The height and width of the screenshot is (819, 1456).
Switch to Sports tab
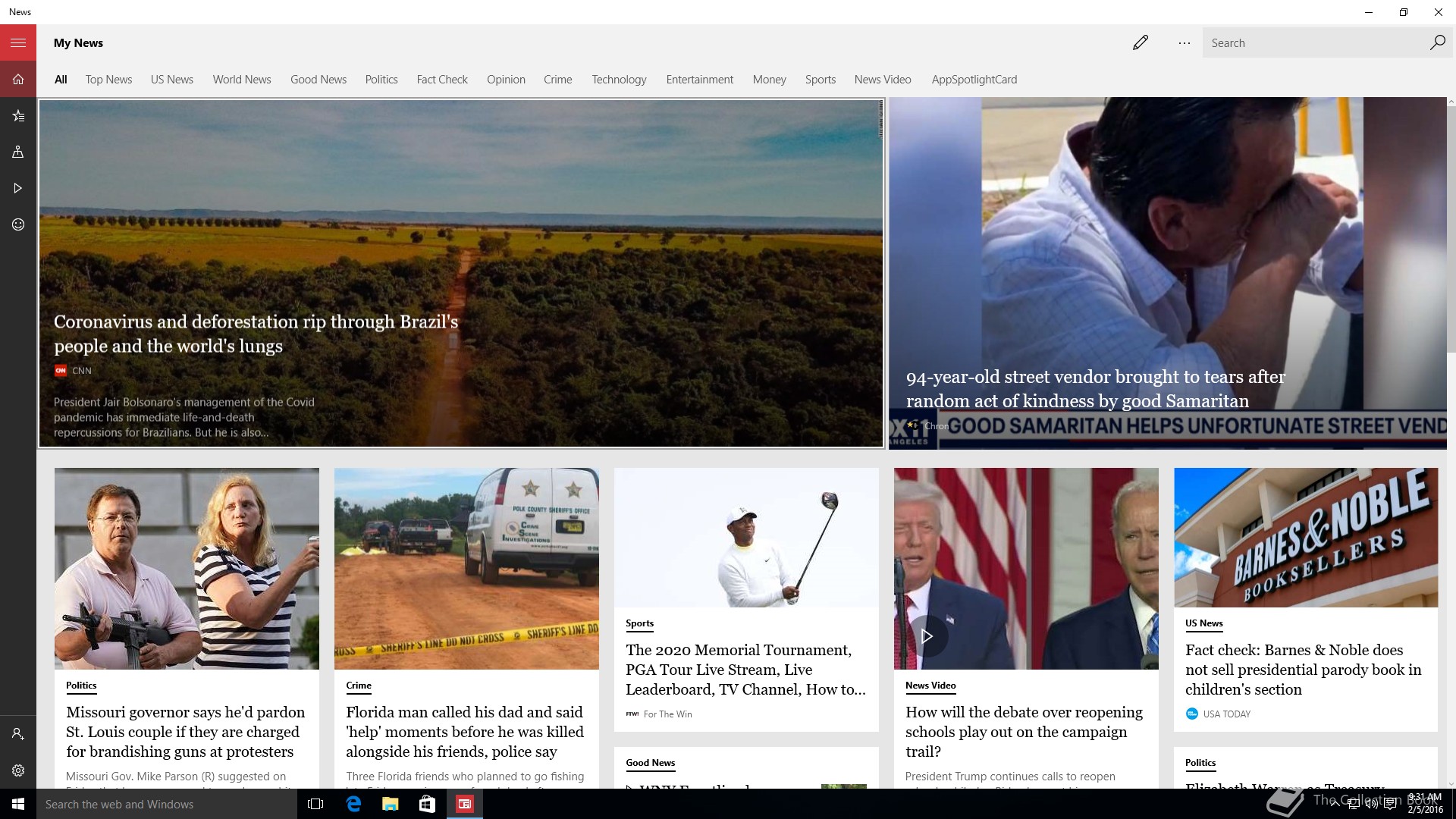pos(821,80)
